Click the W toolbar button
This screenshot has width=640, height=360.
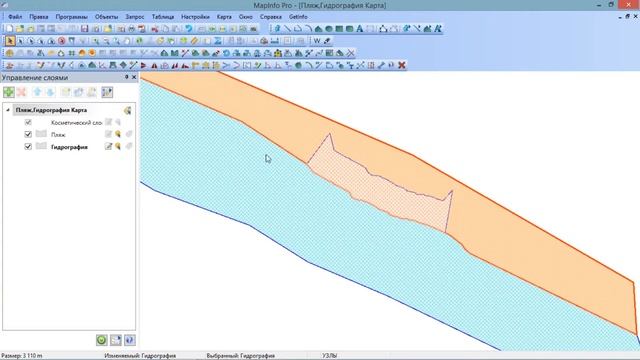pyautogui.click(x=317, y=41)
